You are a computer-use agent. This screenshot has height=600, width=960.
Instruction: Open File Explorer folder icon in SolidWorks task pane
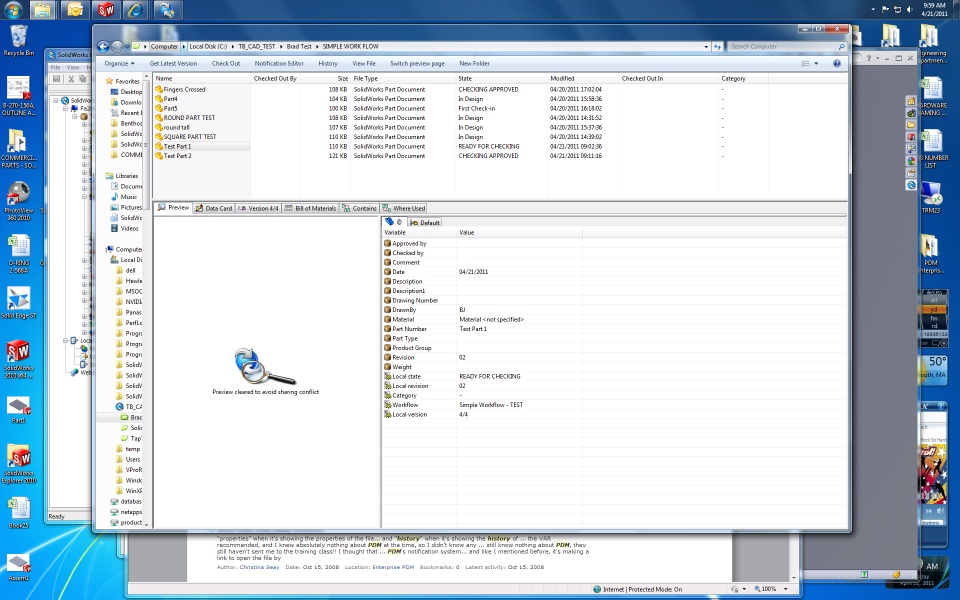pyautogui.click(x=911, y=125)
